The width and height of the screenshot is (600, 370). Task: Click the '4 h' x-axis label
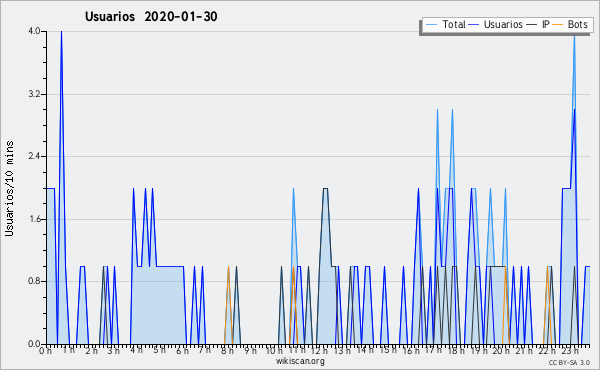(x=137, y=350)
